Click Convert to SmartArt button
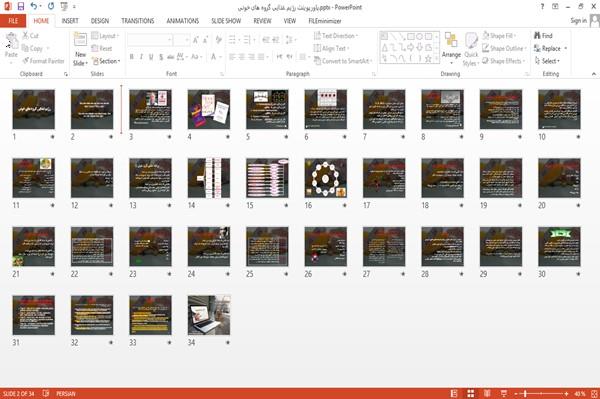 point(343,61)
